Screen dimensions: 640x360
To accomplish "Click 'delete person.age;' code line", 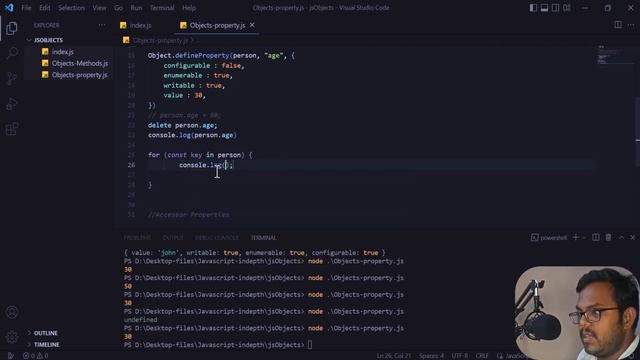I will pyautogui.click(x=182, y=125).
